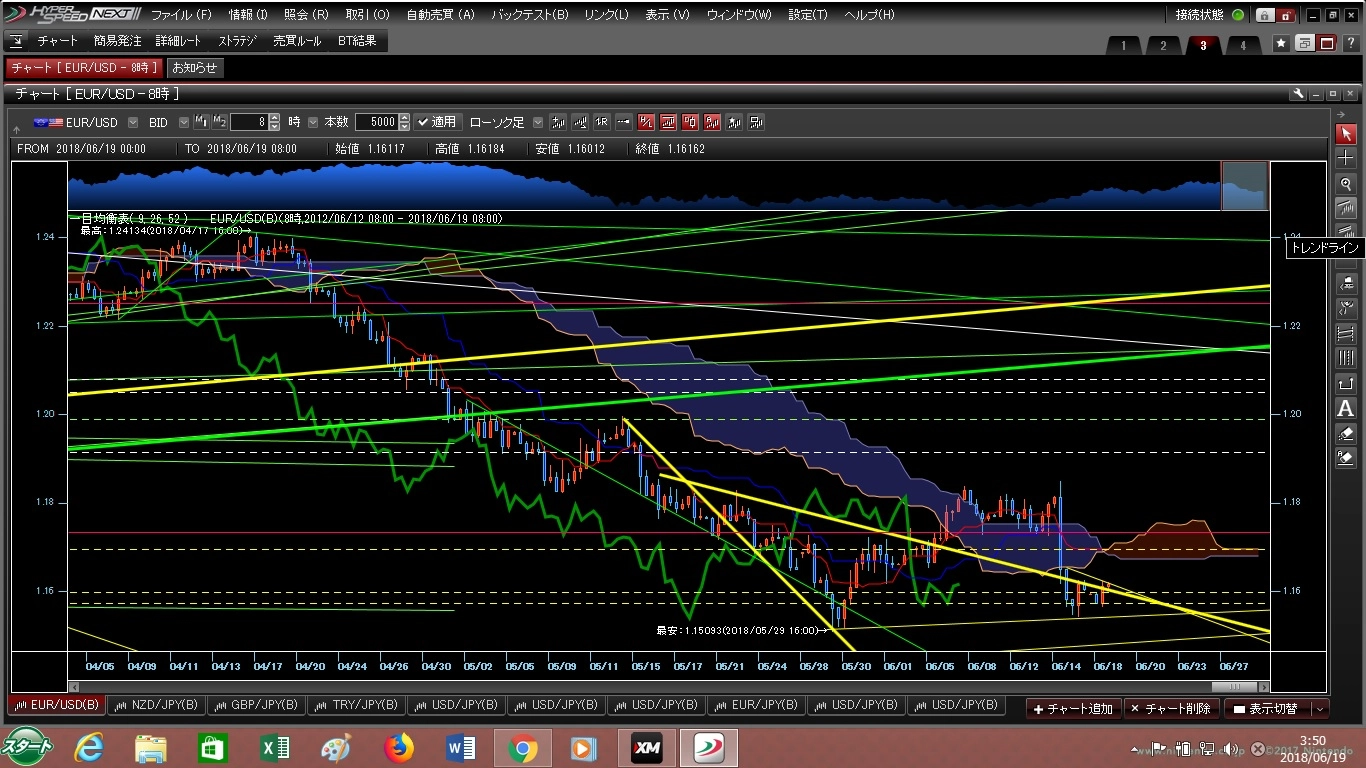Click the チャート追加 button
The width and height of the screenshot is (1366, 768).
(1073, 708)
